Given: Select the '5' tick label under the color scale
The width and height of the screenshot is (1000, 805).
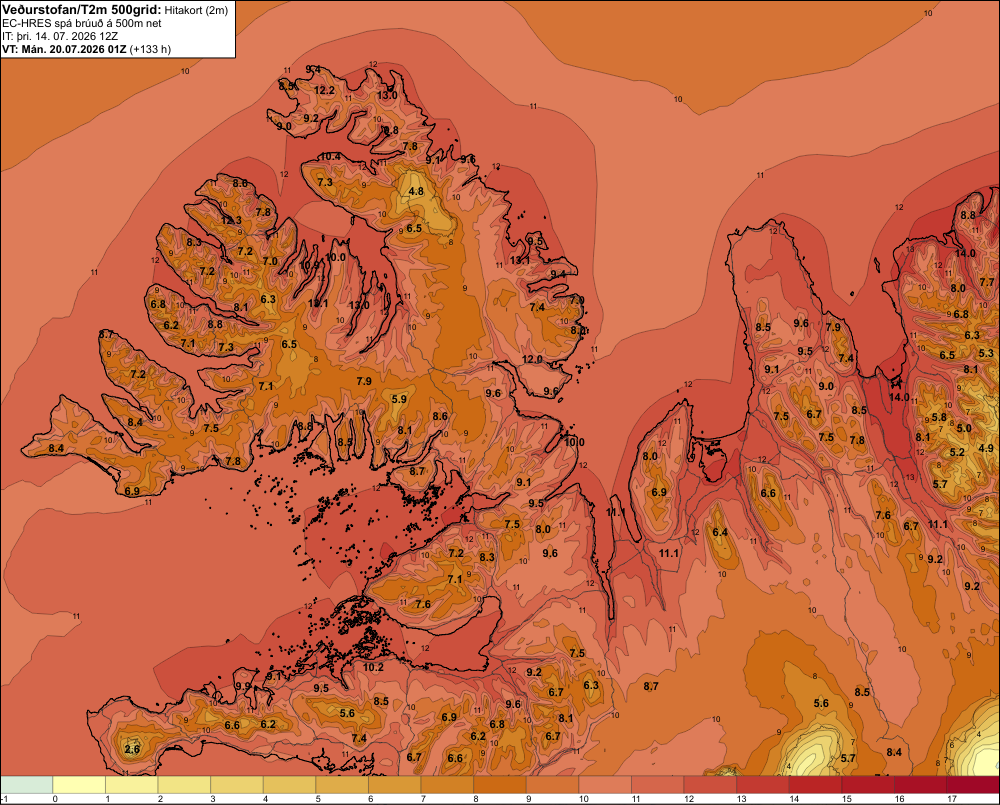Looking at the screenshot, I should [318, 799].
